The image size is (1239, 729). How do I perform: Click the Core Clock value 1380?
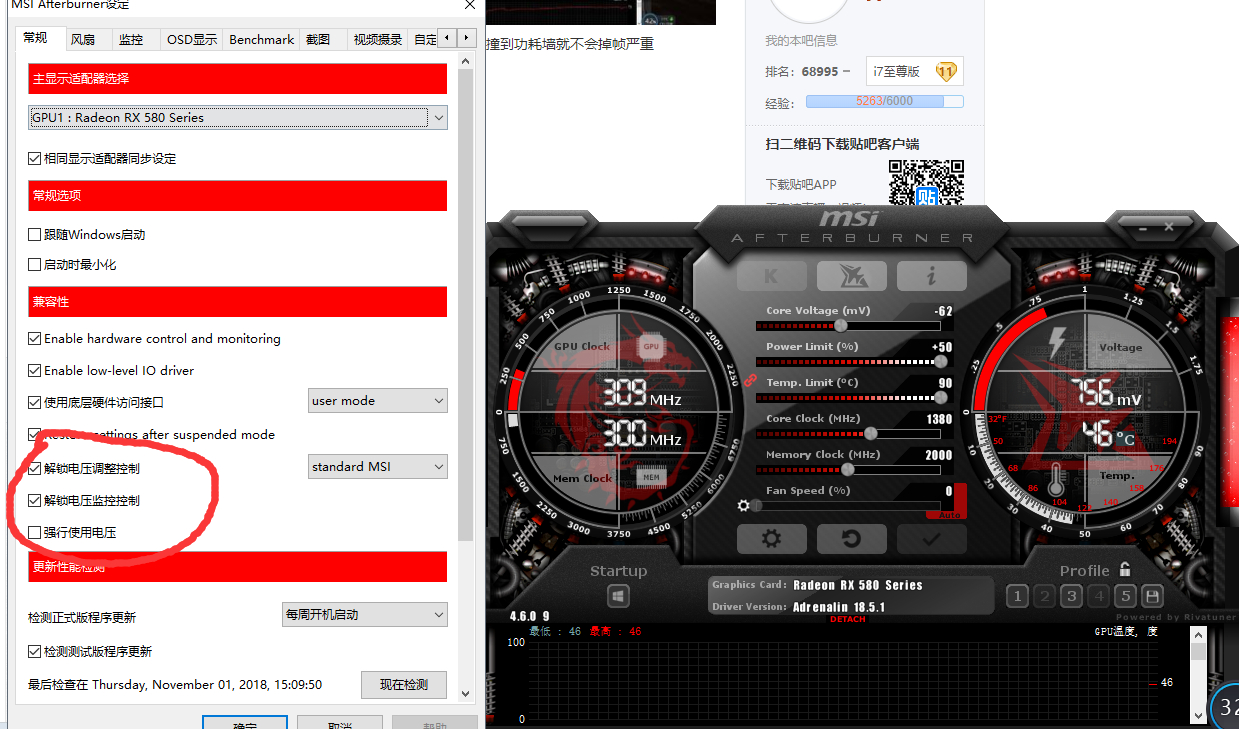939,419
